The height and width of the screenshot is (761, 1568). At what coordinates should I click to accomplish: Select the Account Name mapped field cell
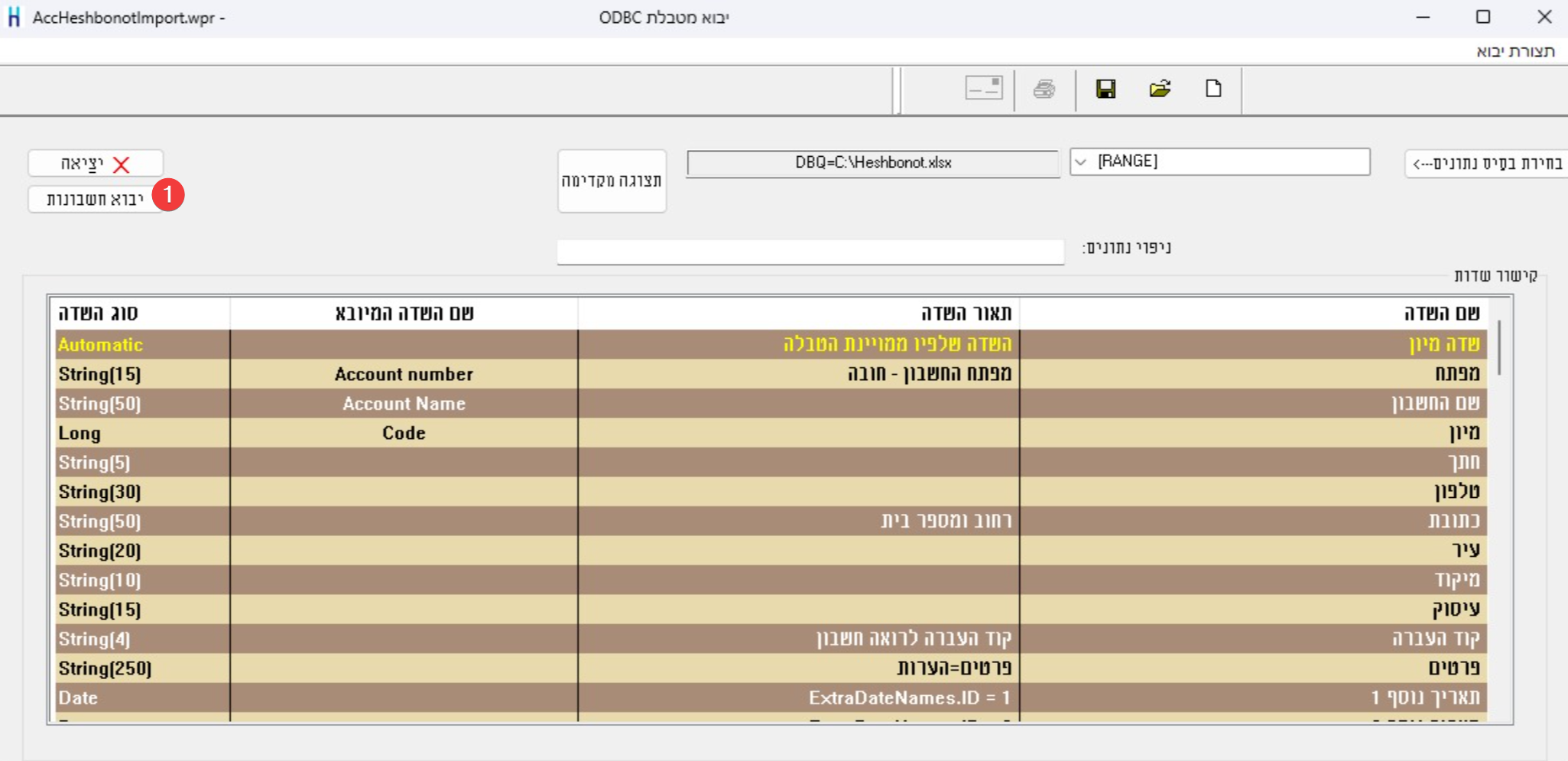404,404
